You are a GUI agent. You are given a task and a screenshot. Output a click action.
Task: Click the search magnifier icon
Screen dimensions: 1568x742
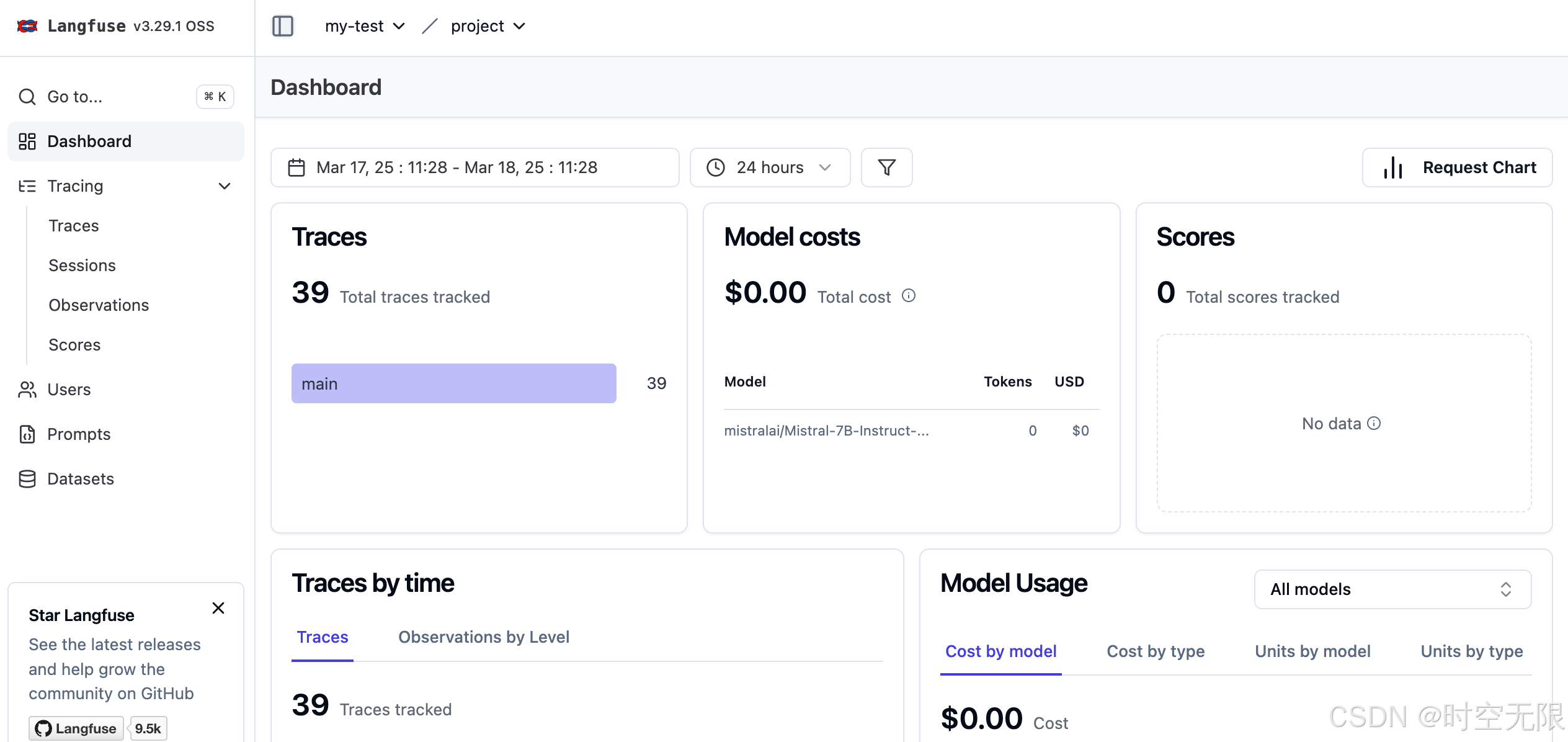pos(27,97)
